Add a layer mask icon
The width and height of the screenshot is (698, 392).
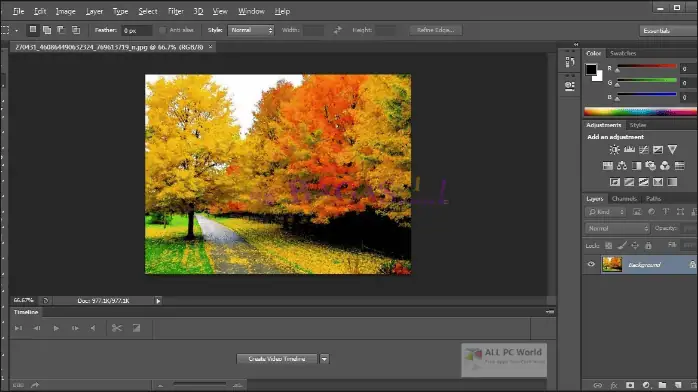click(x=630, y=385)
